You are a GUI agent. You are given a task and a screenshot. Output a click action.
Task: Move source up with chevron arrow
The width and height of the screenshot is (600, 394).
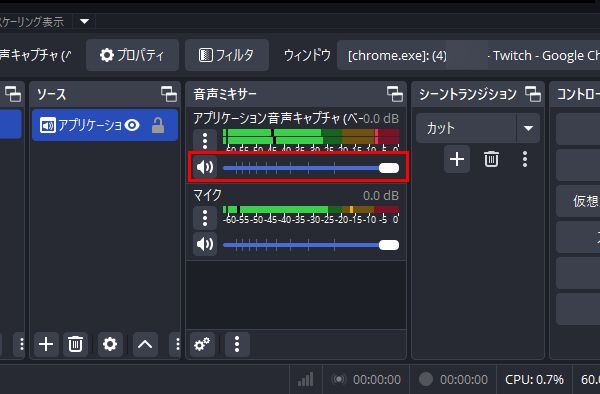pos(145,344)
